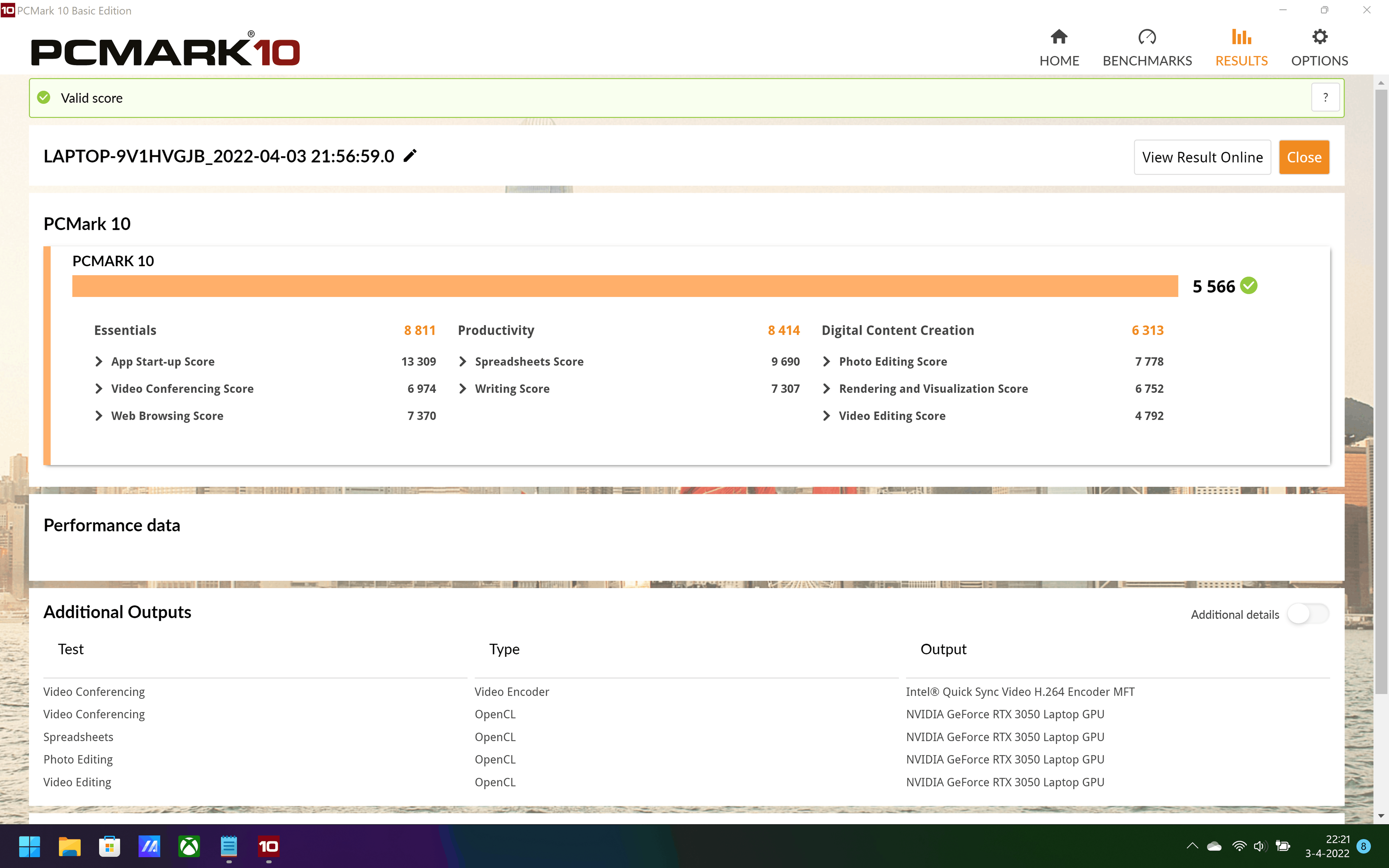Open clock and date 22:21

click(x=1327, y=846)
